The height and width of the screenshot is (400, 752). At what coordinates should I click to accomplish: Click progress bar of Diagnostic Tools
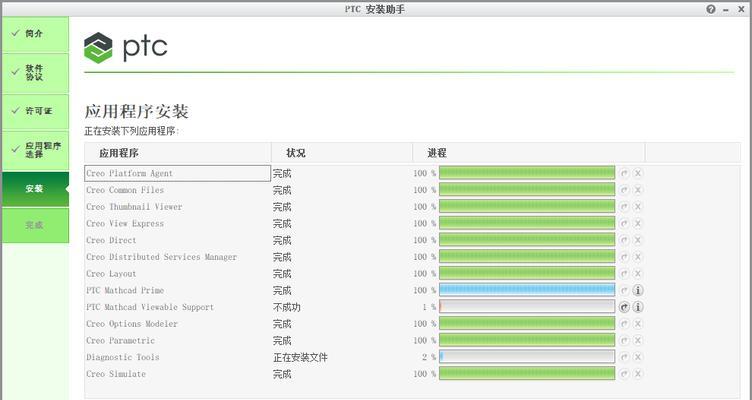click(527, 357)
